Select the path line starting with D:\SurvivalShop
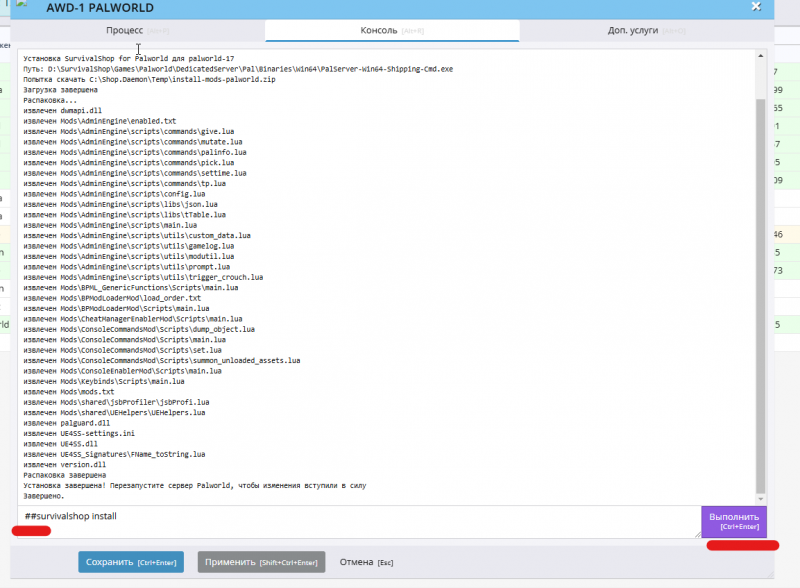This screenshot has width=800, height=588. tap(200, 69)
